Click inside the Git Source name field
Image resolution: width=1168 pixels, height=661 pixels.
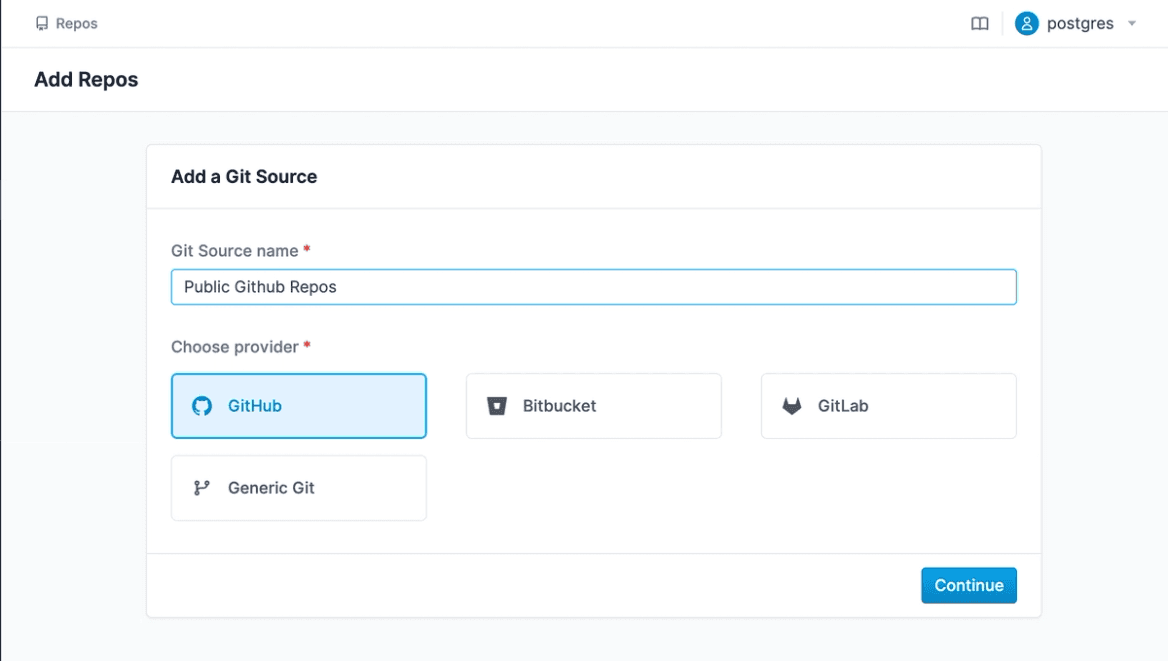click(594, 287)
